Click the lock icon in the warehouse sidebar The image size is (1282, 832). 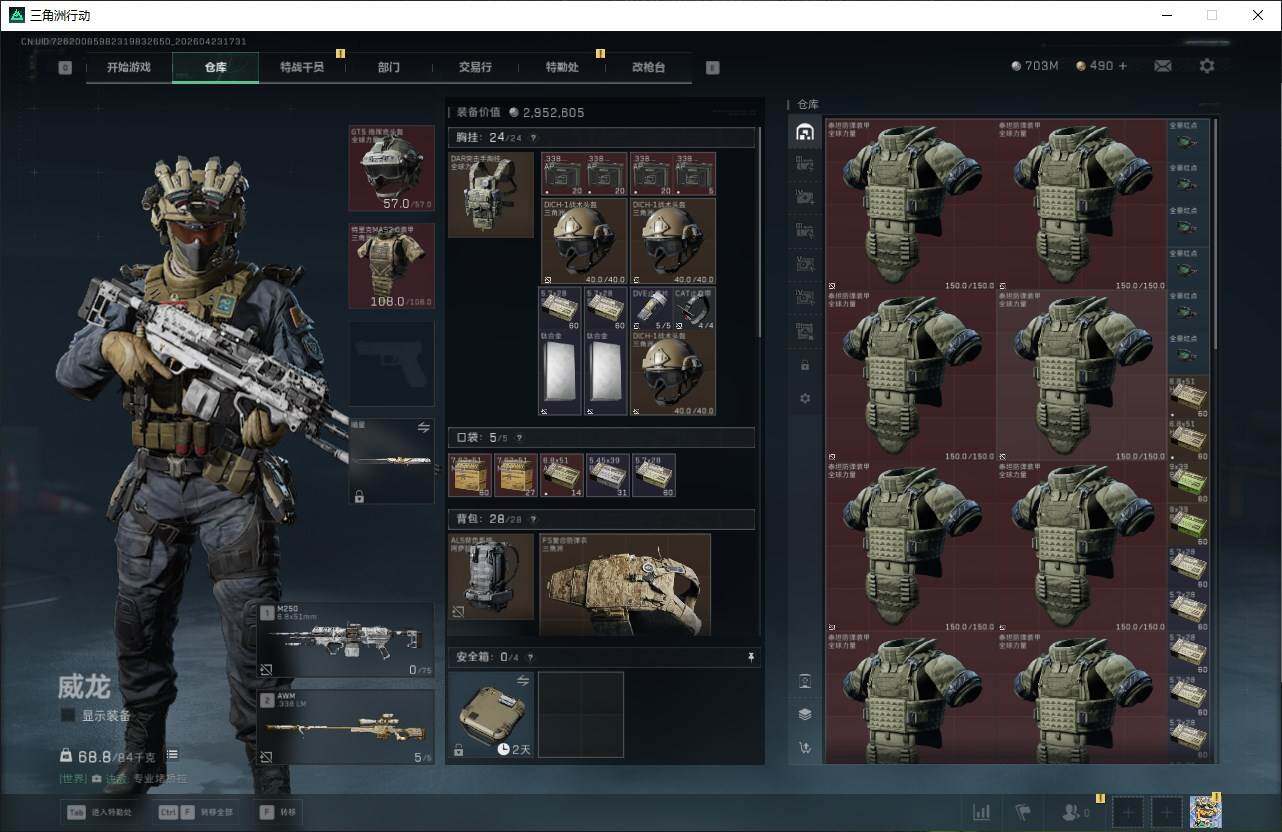805,366
